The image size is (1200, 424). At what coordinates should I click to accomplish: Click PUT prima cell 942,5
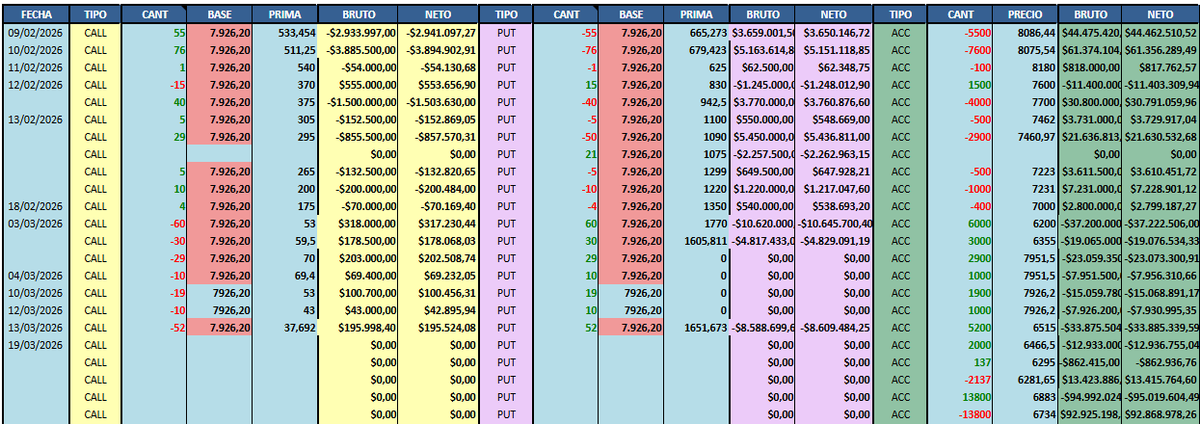[696, 102]
